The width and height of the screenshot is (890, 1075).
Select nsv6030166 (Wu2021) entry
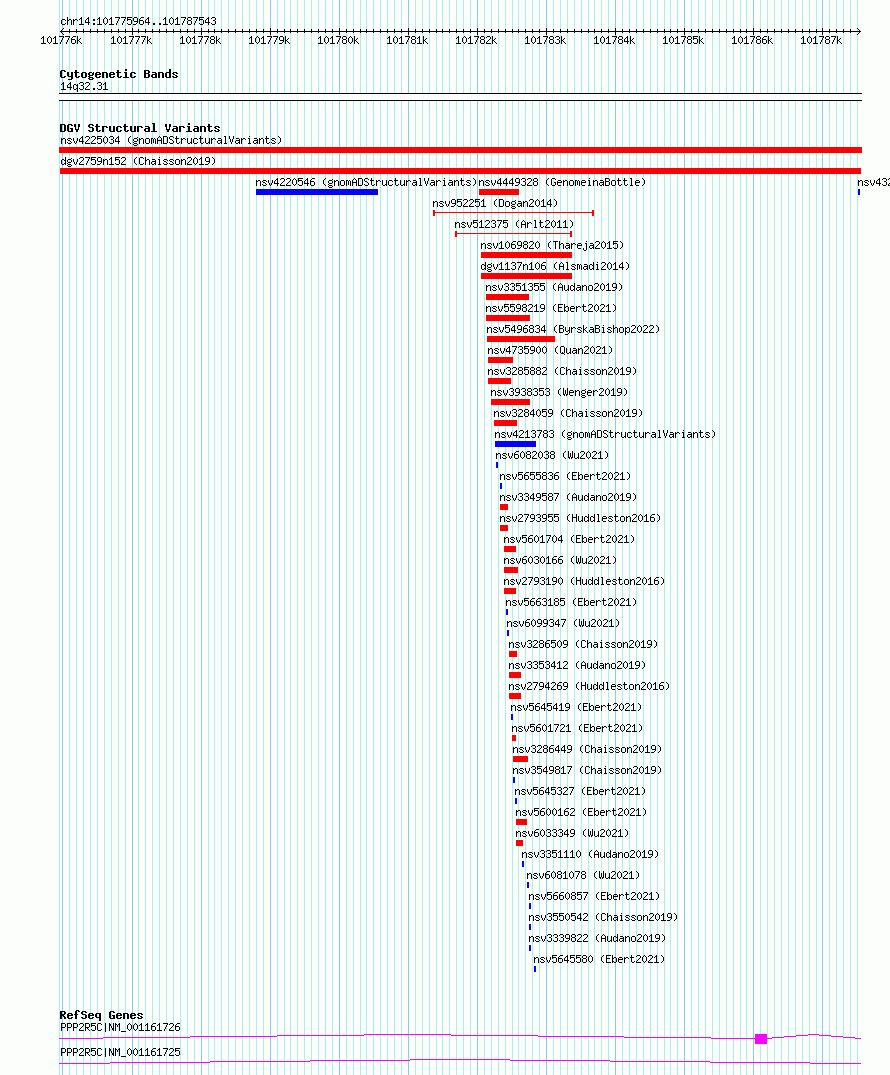[x=560, y=560]
